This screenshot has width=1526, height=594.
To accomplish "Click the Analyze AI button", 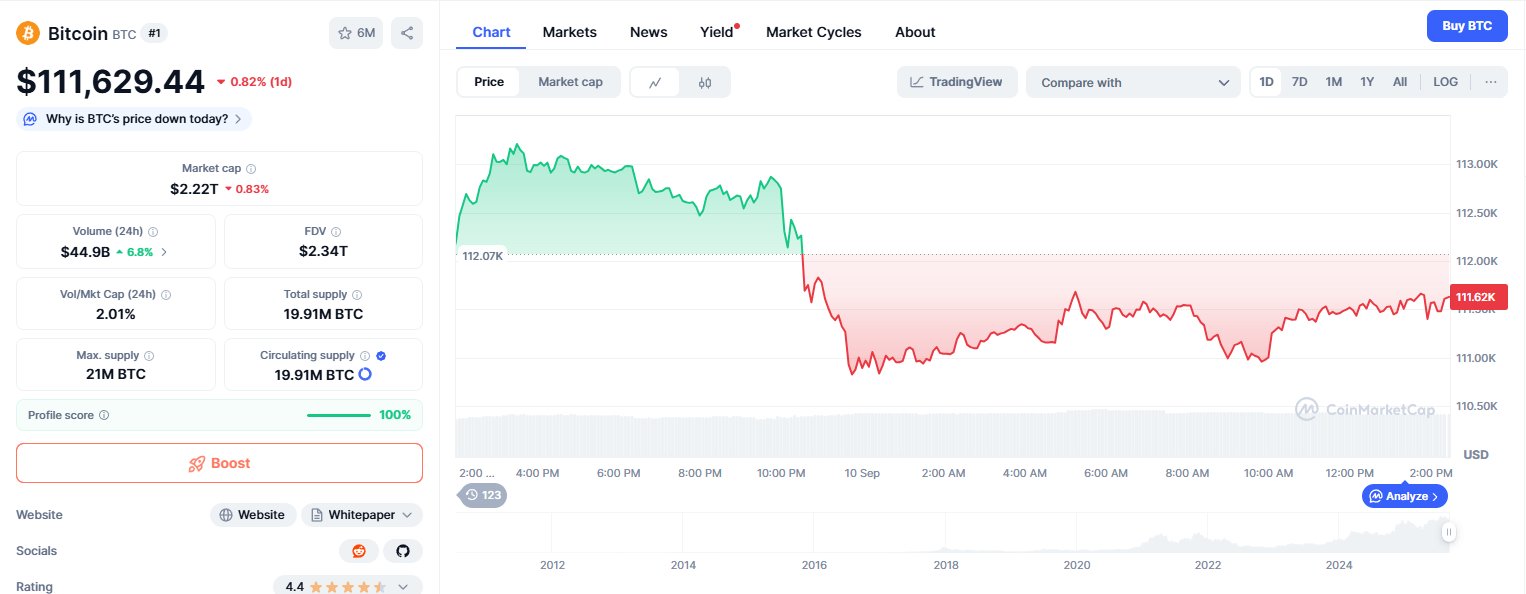I will 1405,496.
